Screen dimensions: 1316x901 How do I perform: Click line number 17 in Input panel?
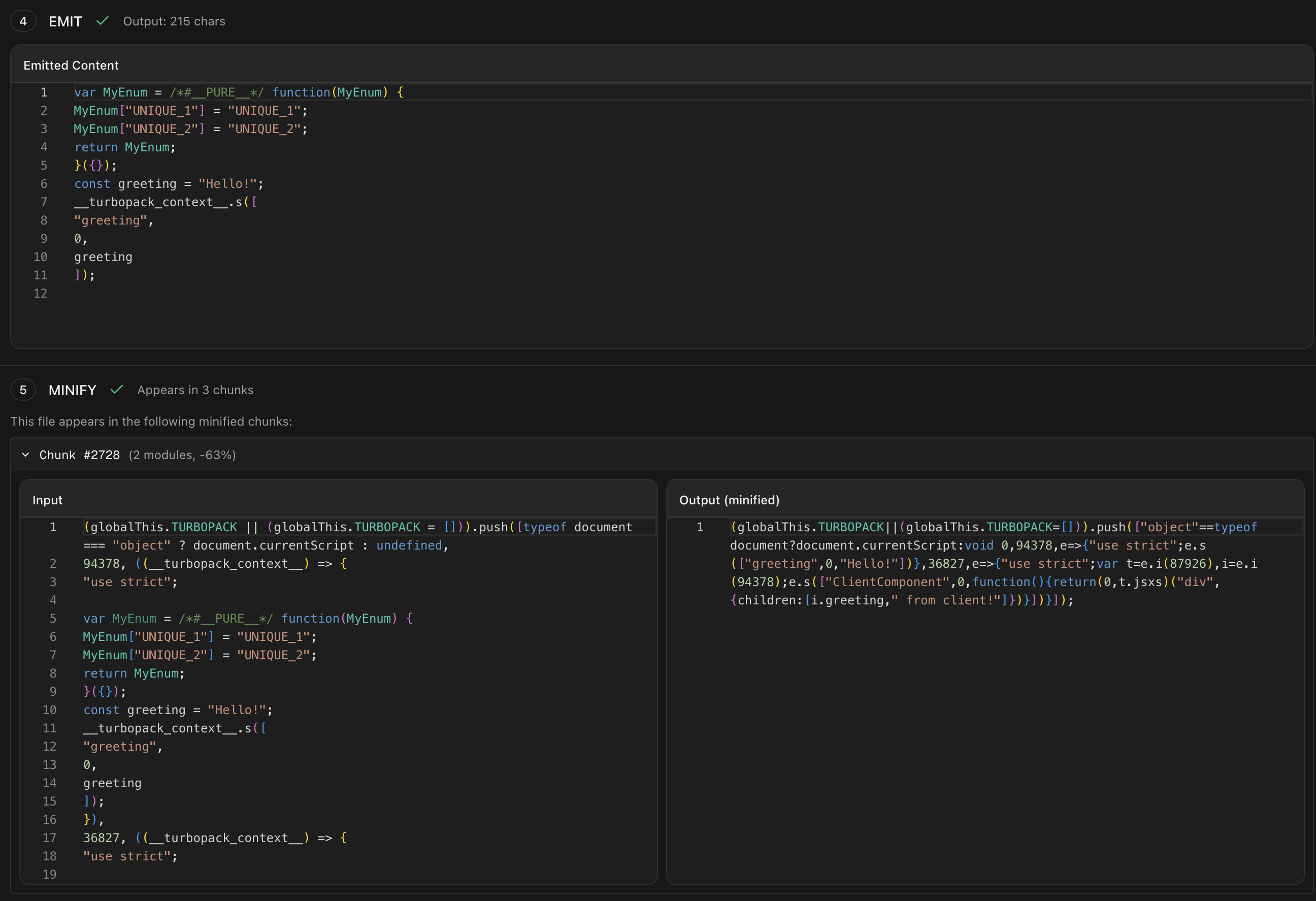(x=49, y=838)
